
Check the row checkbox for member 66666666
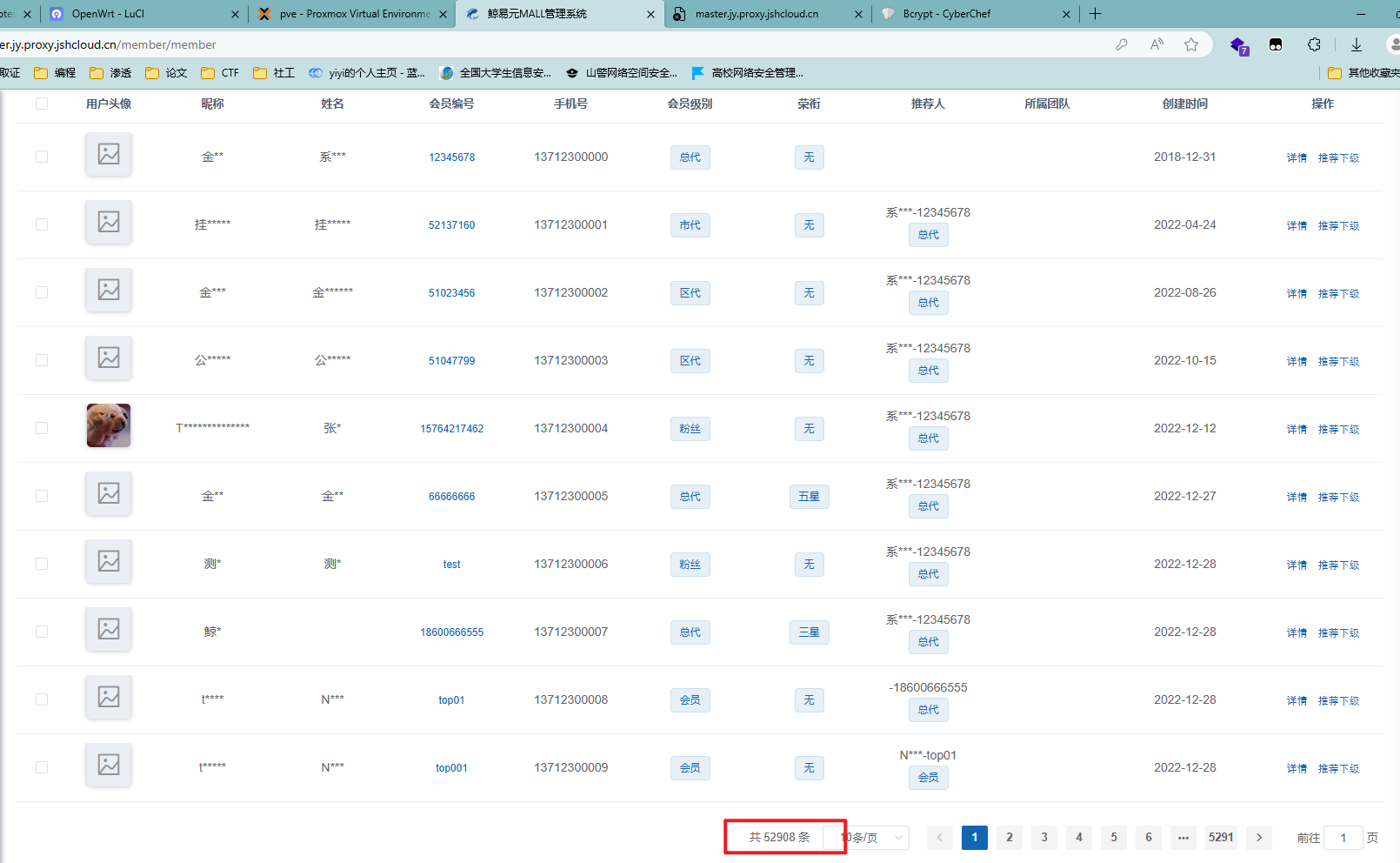pyautogui.click(x=42, y=496)
